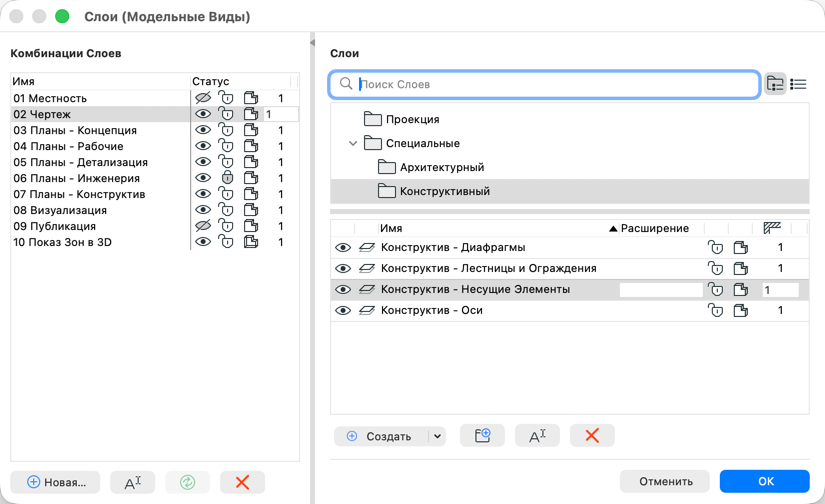Click solid model icon for Конструктив - Несущие Элементы
The image size is (825, 504).
(x=740, y=289)
